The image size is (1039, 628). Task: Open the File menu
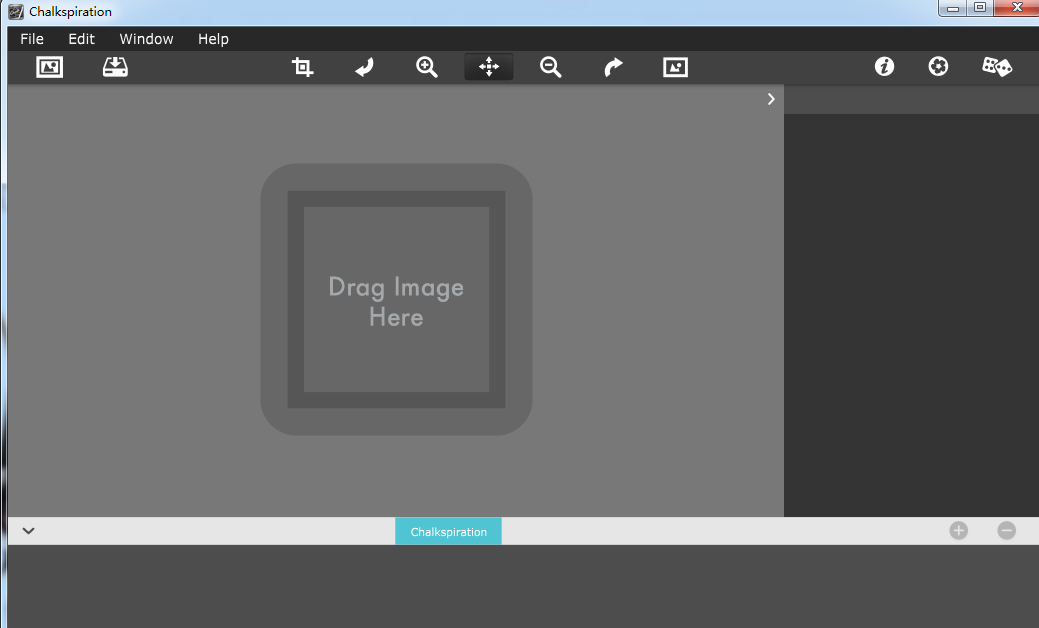tap(32, 39)
